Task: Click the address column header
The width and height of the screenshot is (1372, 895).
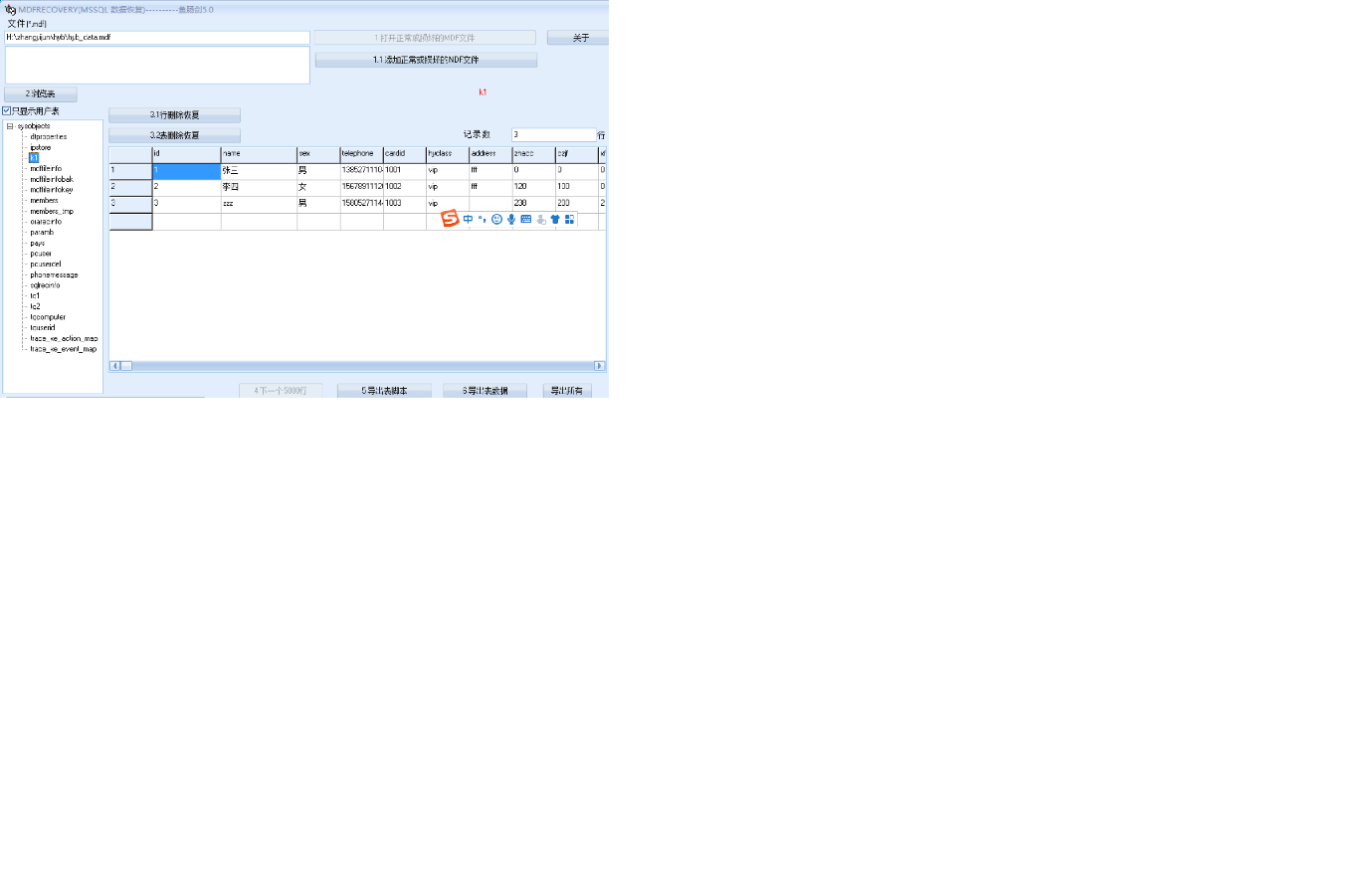Action: click(x=490, y=154)
